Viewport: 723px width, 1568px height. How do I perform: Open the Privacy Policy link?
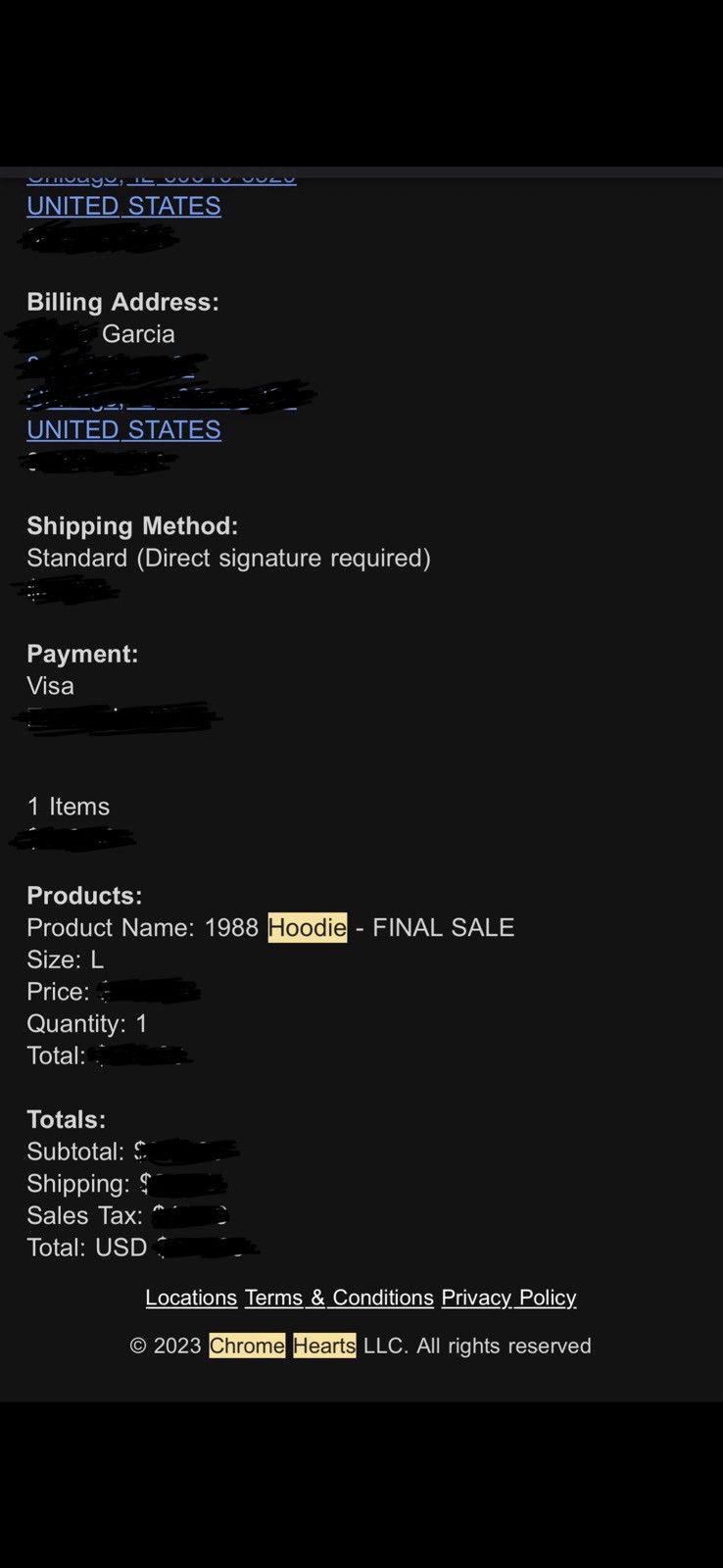coord(508,1298)
